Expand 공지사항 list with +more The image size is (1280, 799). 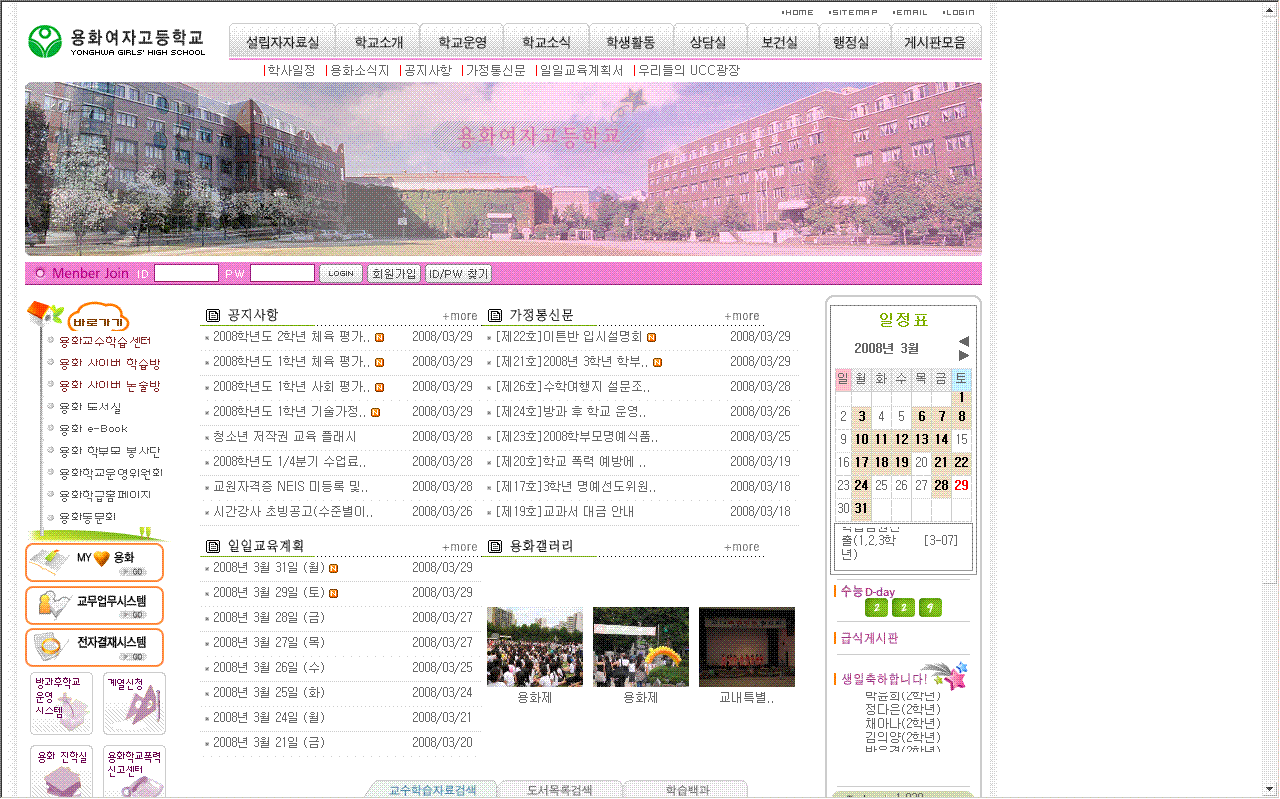[x=460, y=316]
